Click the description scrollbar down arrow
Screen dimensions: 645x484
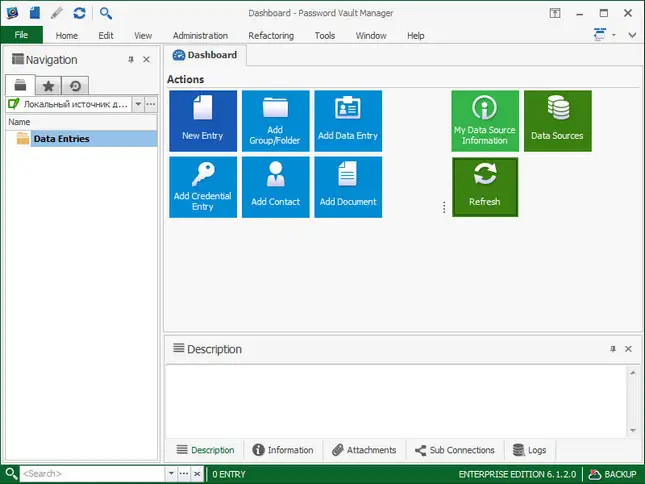(633, 430)
